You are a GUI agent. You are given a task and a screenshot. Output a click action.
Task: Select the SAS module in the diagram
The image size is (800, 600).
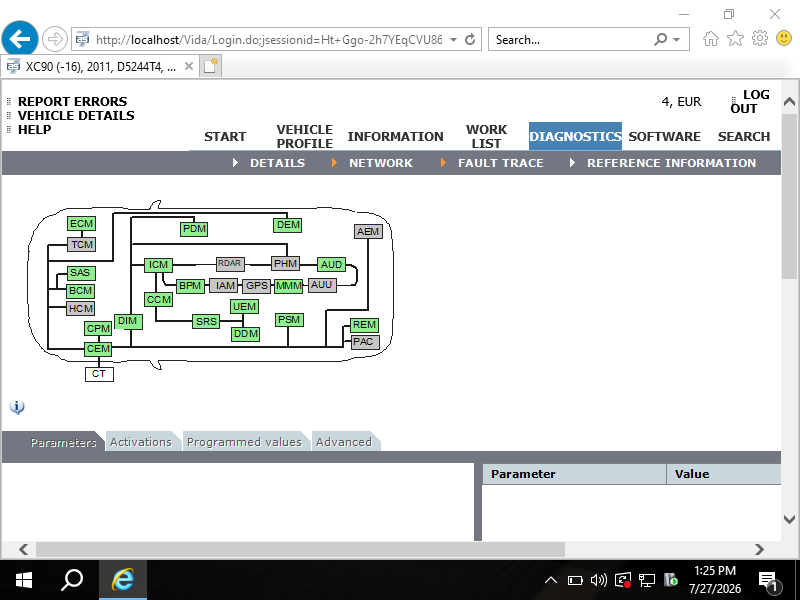(x=81, y=273)
